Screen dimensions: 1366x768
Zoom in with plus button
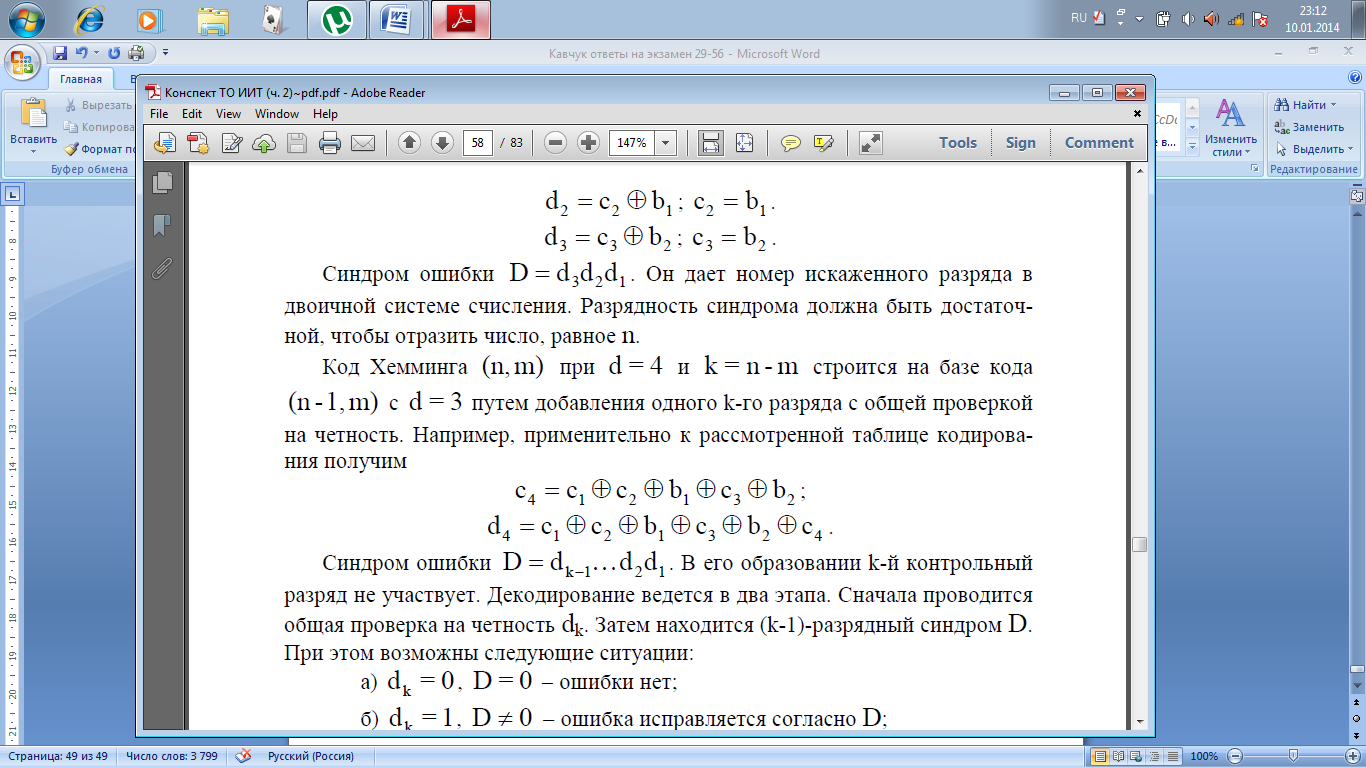[x=589, y=143]
